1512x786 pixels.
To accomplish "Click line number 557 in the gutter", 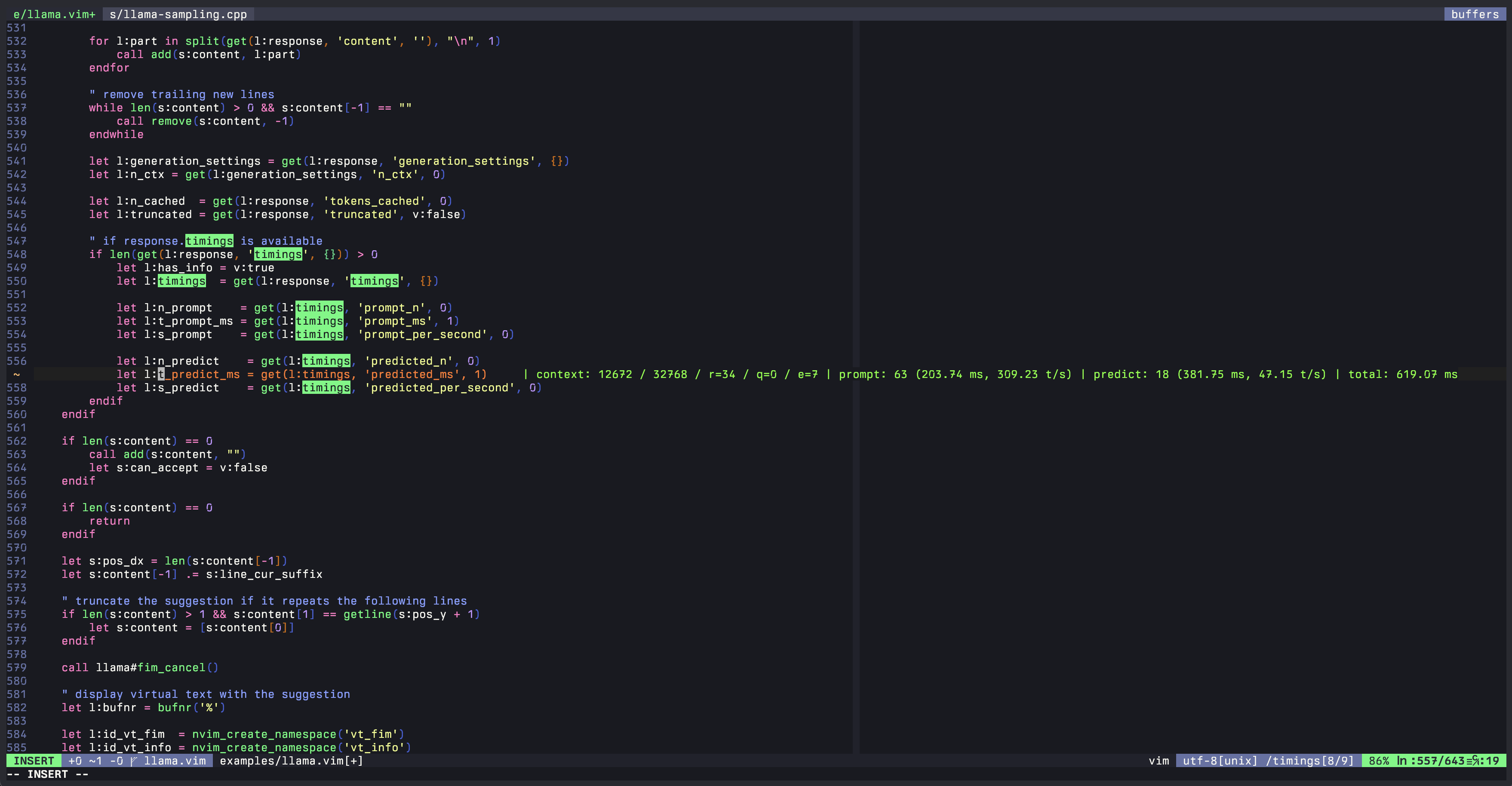I will 18,374.
